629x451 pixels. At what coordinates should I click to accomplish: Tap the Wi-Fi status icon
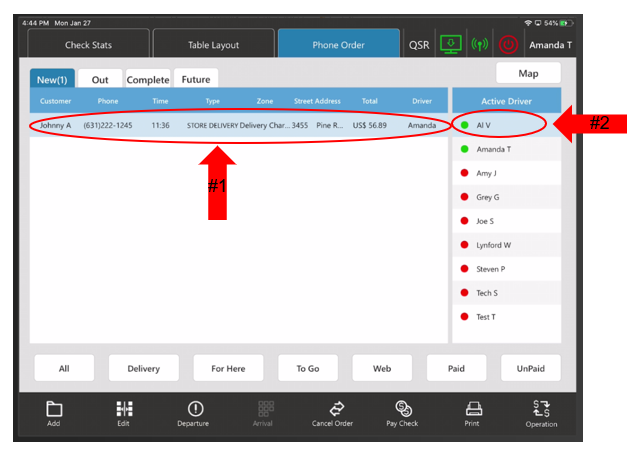[x=528, y=23]
